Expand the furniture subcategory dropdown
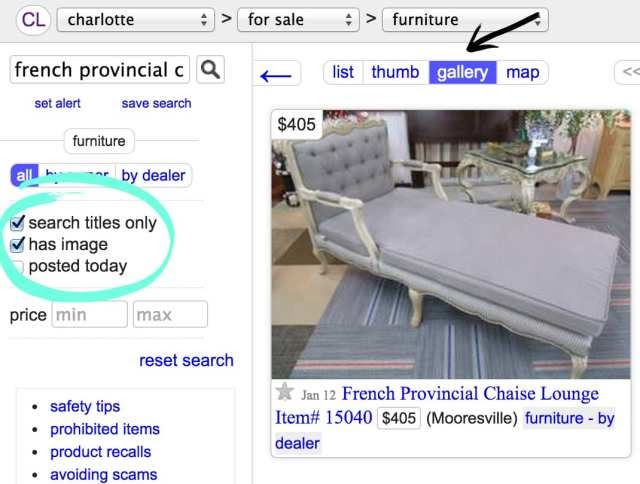This screenshot has height=484, width=640. (x=465, y=20)
